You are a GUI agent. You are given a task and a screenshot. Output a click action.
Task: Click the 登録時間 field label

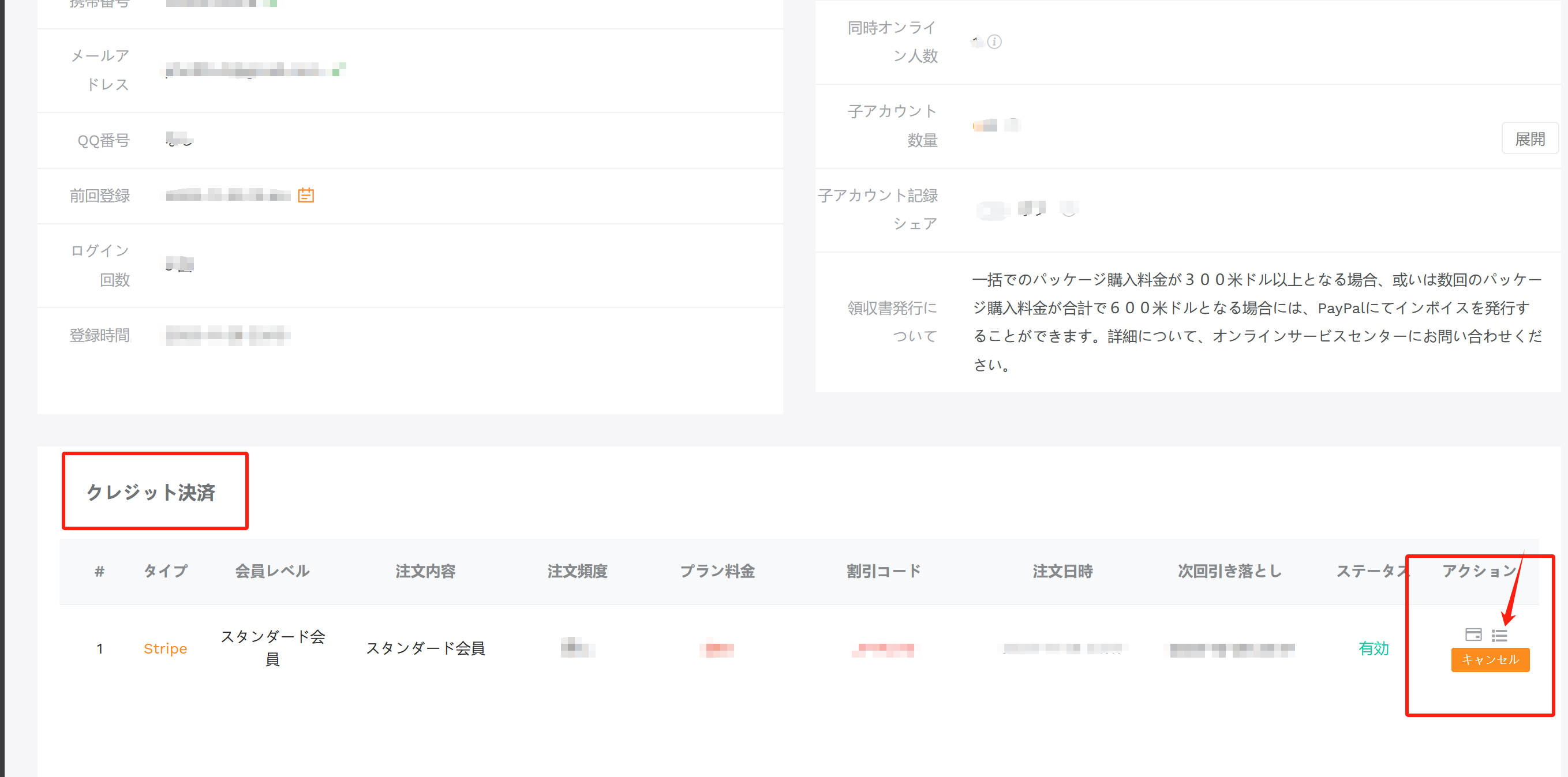tap(100, 335)
